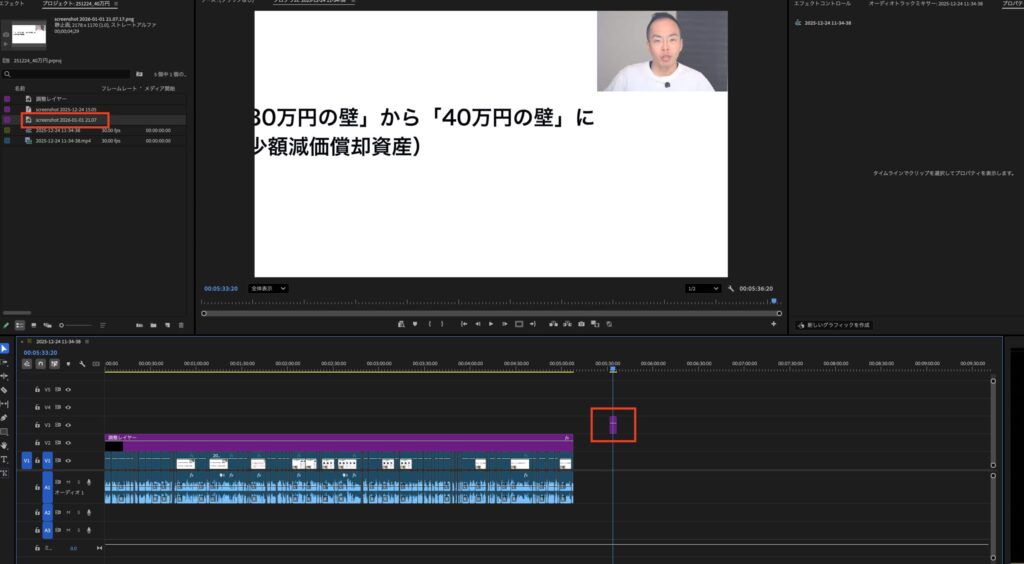
Task: Open timeline wrench display settings
Action: 82,363
